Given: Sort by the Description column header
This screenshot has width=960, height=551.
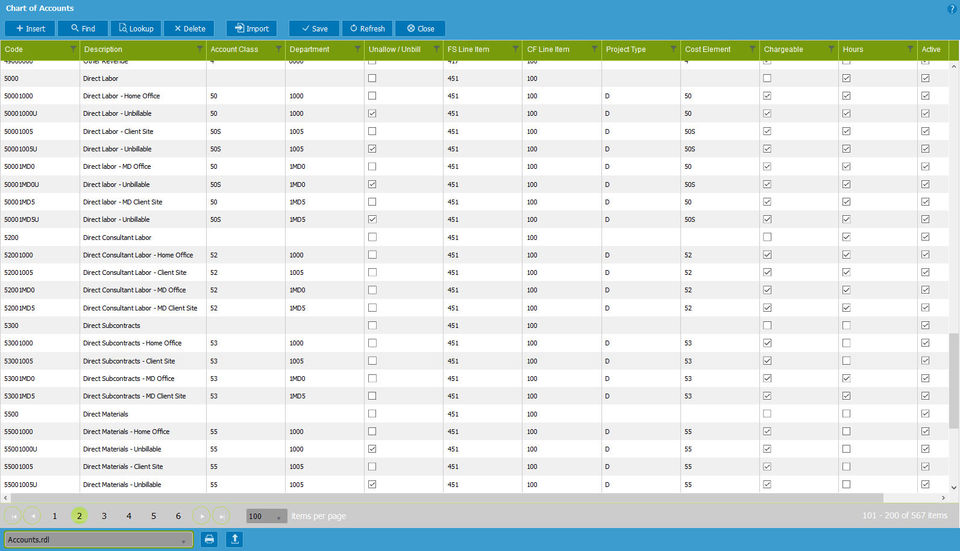Looking at the screenshot, I should pyautogui.click(x=103, y=49).
